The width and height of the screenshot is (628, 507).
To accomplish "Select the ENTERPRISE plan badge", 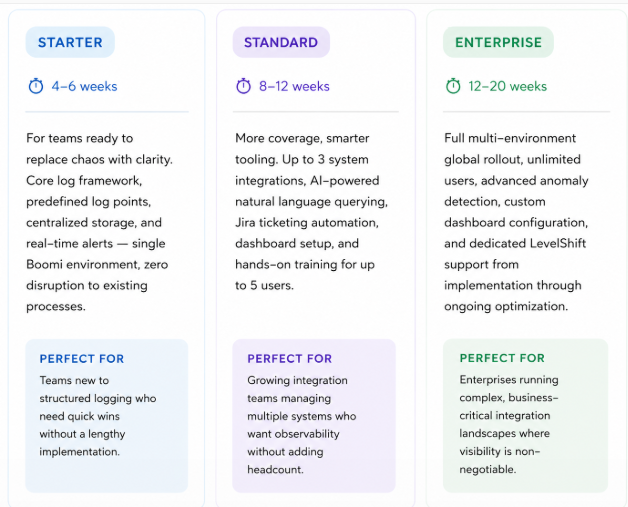I will pyautogui.click(x=498, y=42).
